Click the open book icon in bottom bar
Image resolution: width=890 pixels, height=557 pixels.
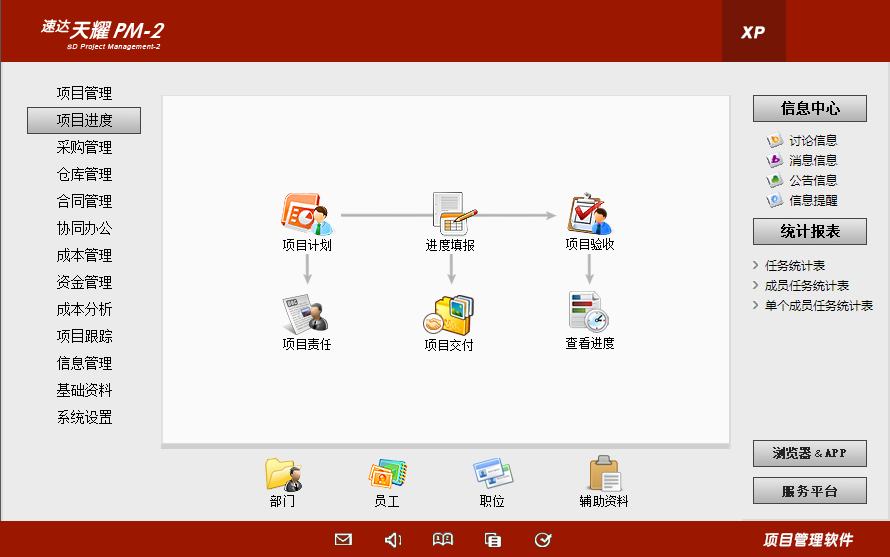pyautogui.click(x=443, y=540)
